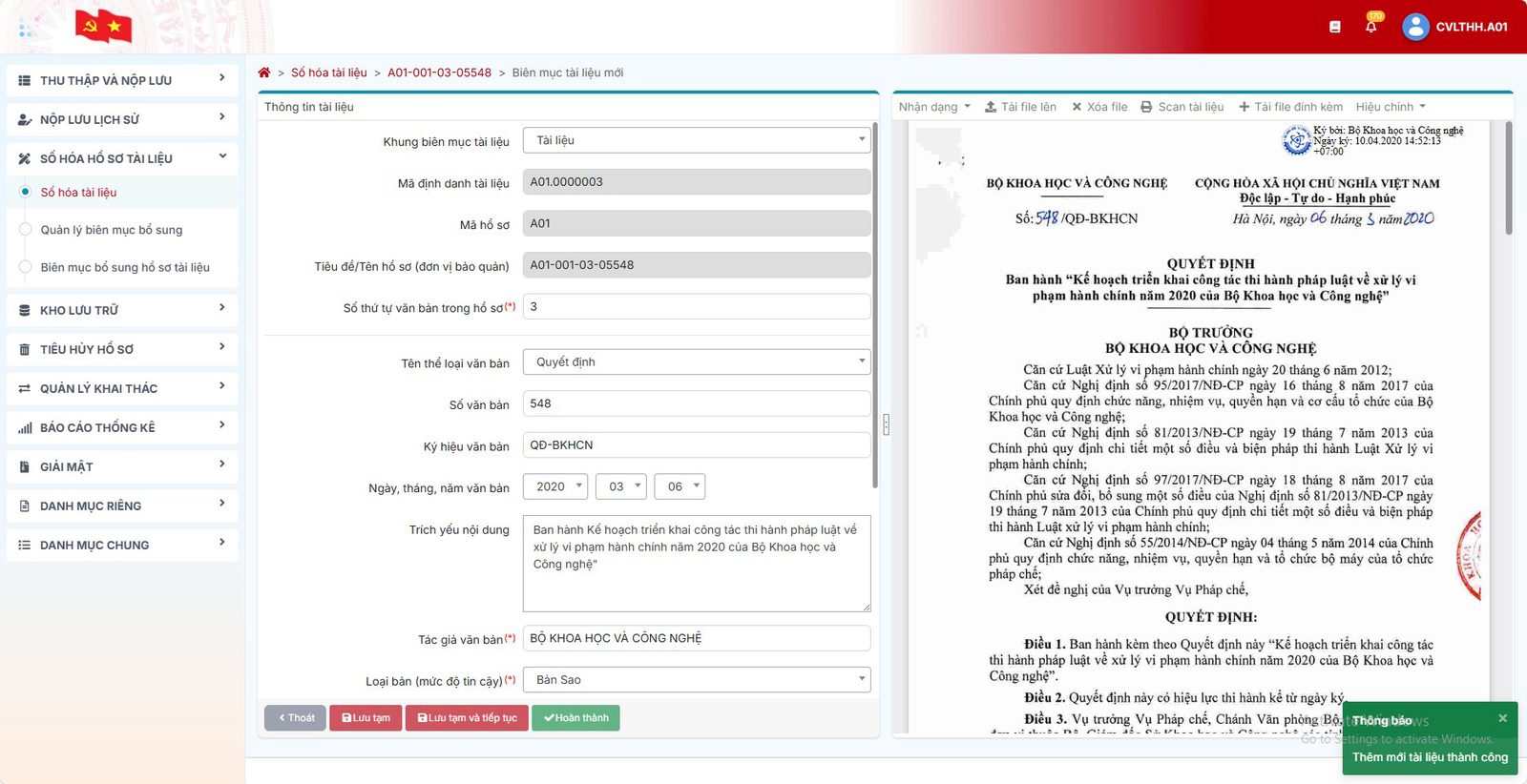Open Khung biên mục tài liệu dropdown
Screen dimensions: 1527x784
(x=697, y=140)
